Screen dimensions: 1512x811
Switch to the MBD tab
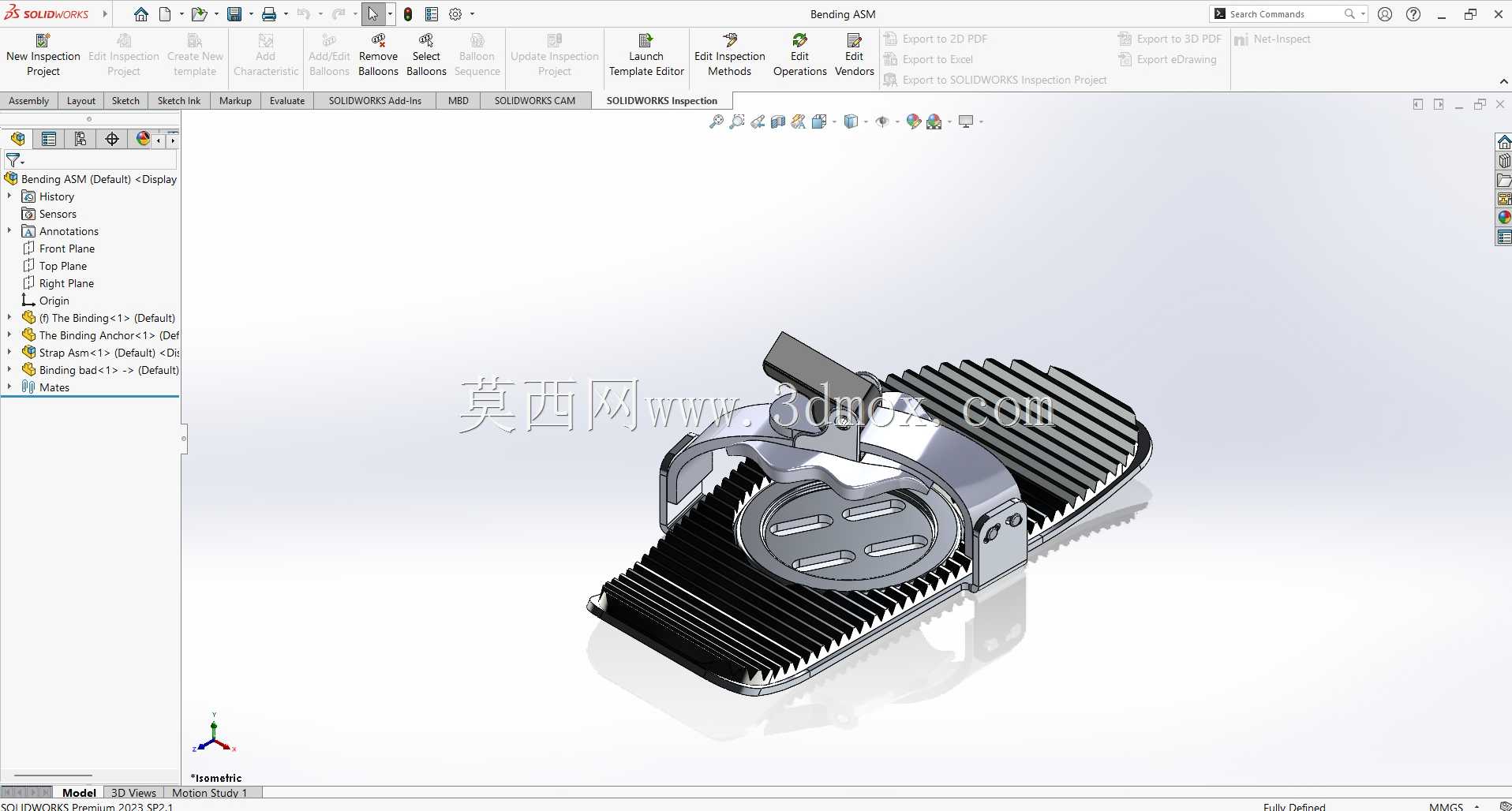pyautogui.click(x=458, y=101)
